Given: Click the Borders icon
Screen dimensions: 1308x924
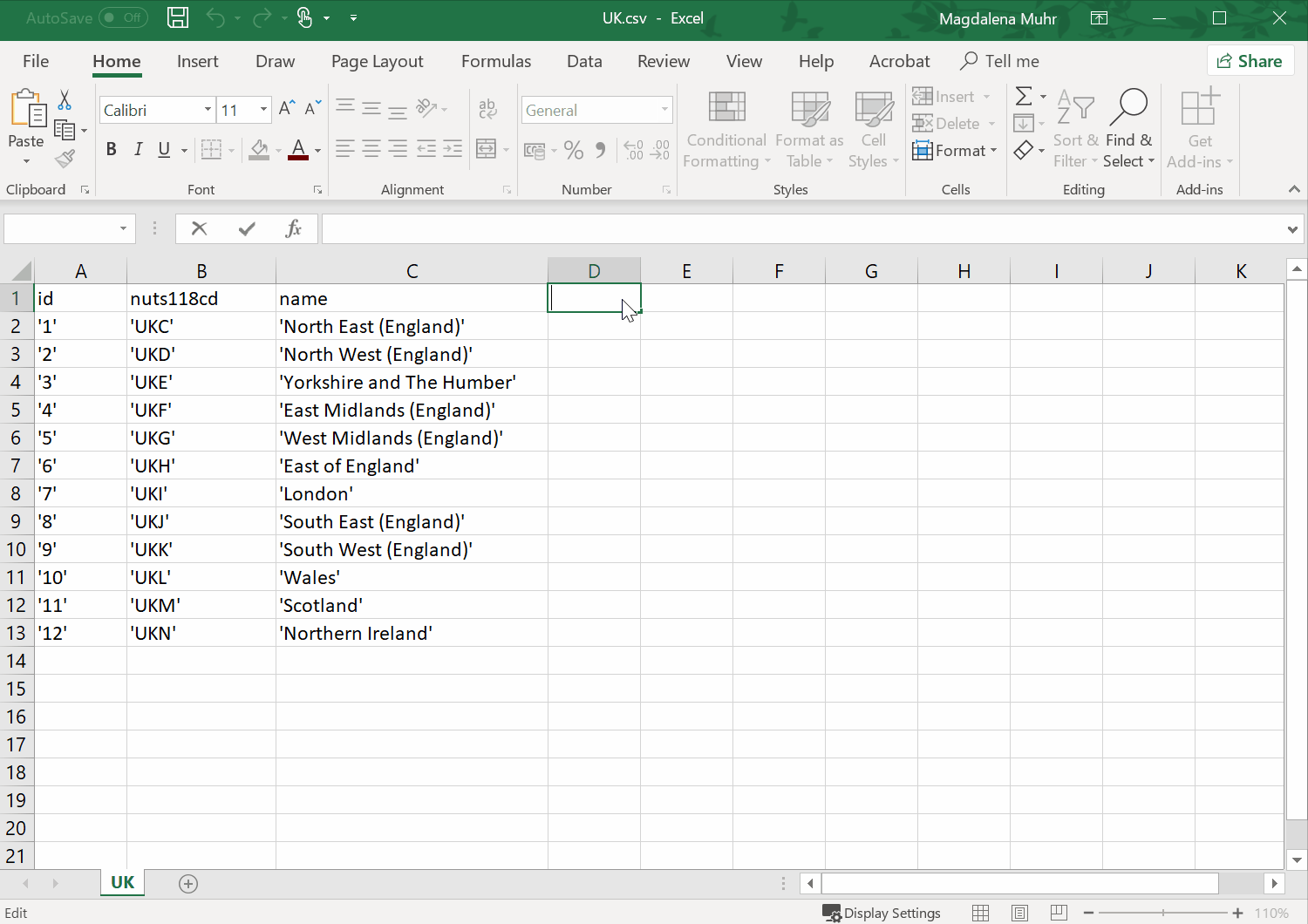Looking at the screenshot, I should coord(211,150).
